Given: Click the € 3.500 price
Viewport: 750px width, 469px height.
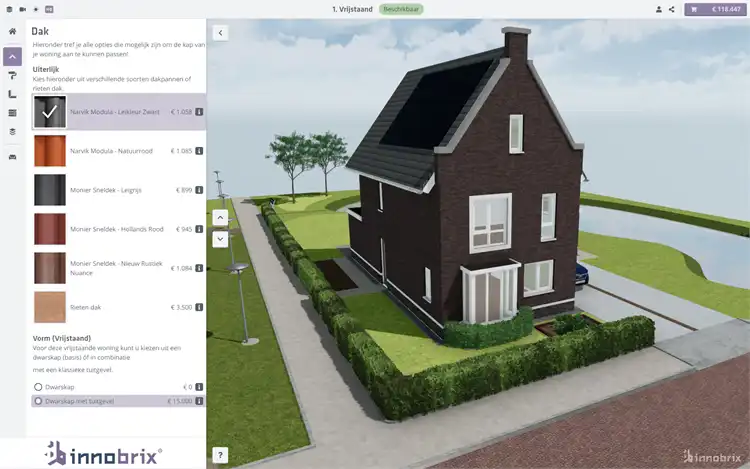Looking at the screenshot, I should coord(181,307).
